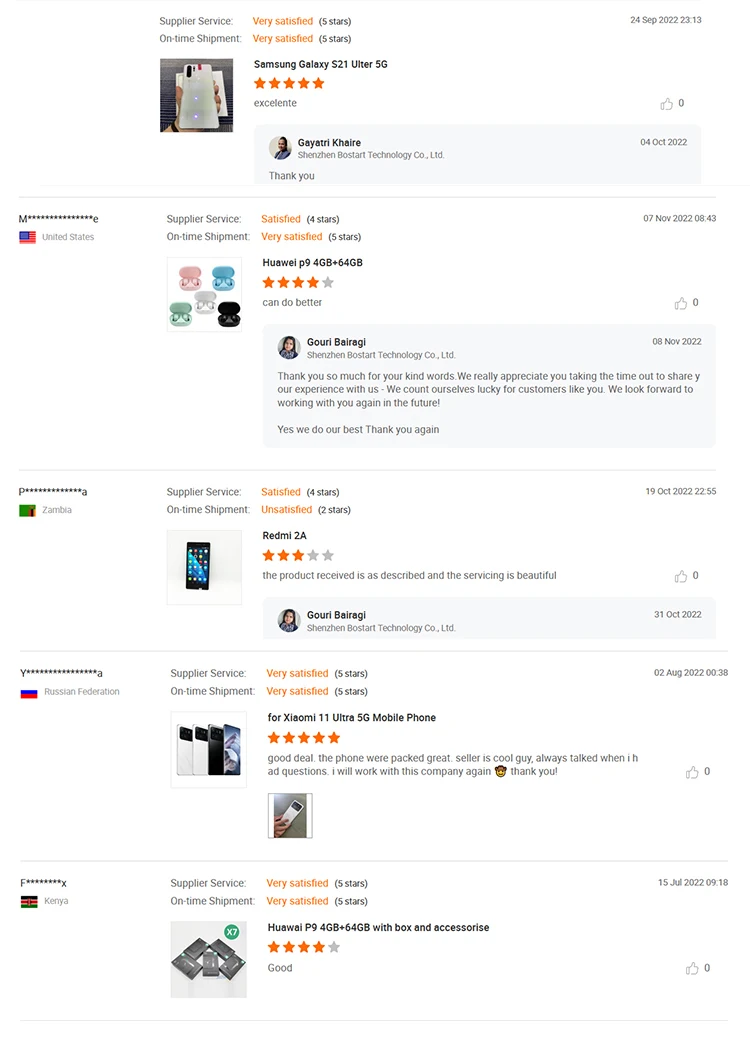Click the five-star rating on Xiaomi review
This screenshot has height=1055, width=750.
click(304, 738)
